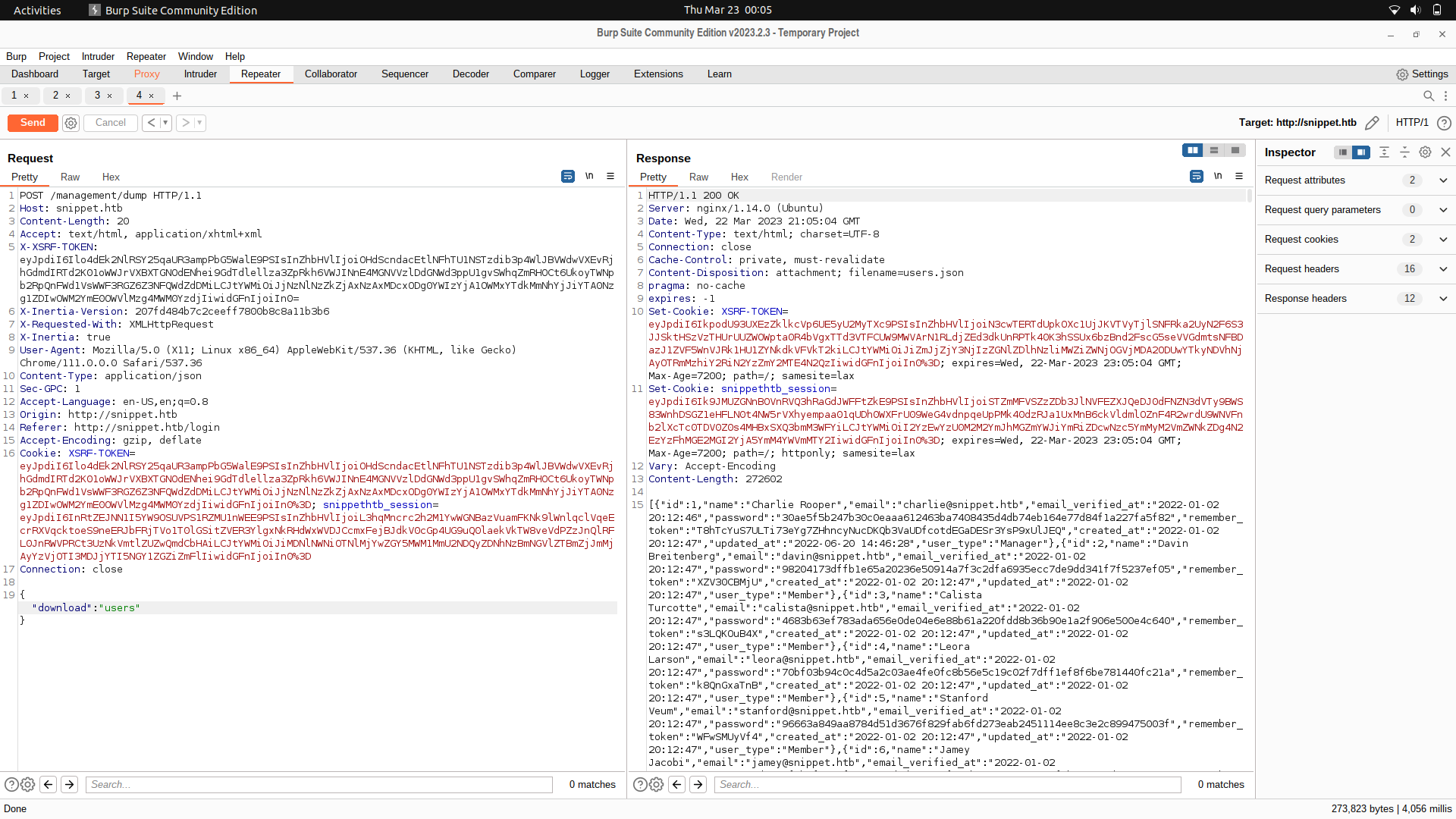The width and height of the screenshot is (1456, 819).
Task: Click the pencil icon to edit the target
Action: pos(1373,122)
